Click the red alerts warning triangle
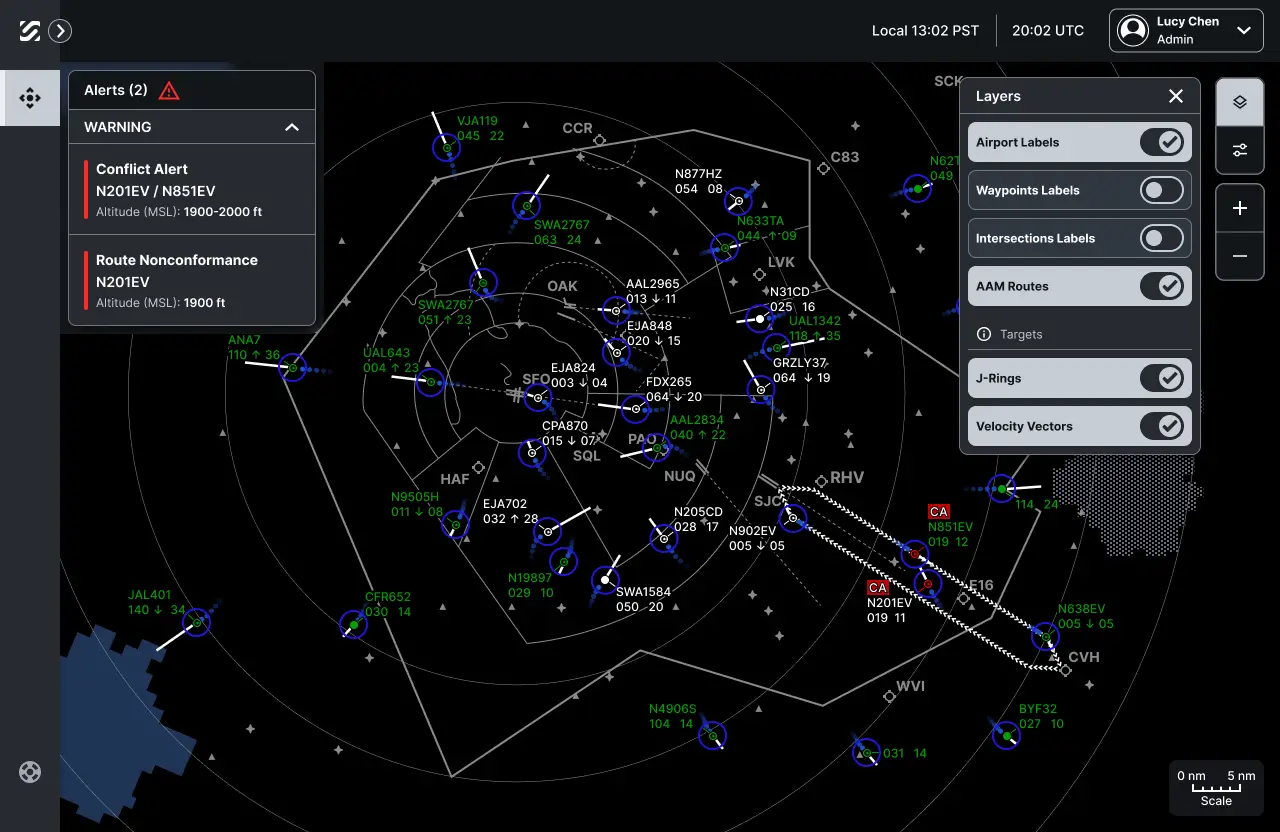The width and height of the screenshot is (1280, 832). coord(169,90)
